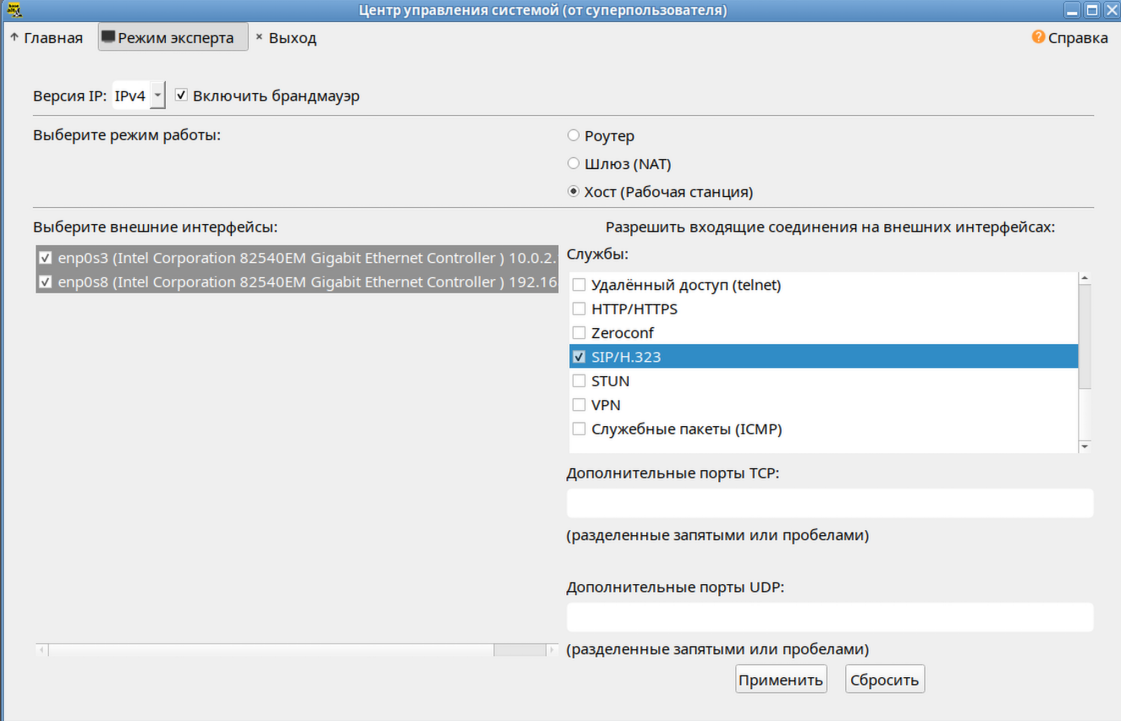This screenshot has height=721, width=1121.
Task: Toggle the Включить брандмауэр checkbox
Action: click(182, 95)
